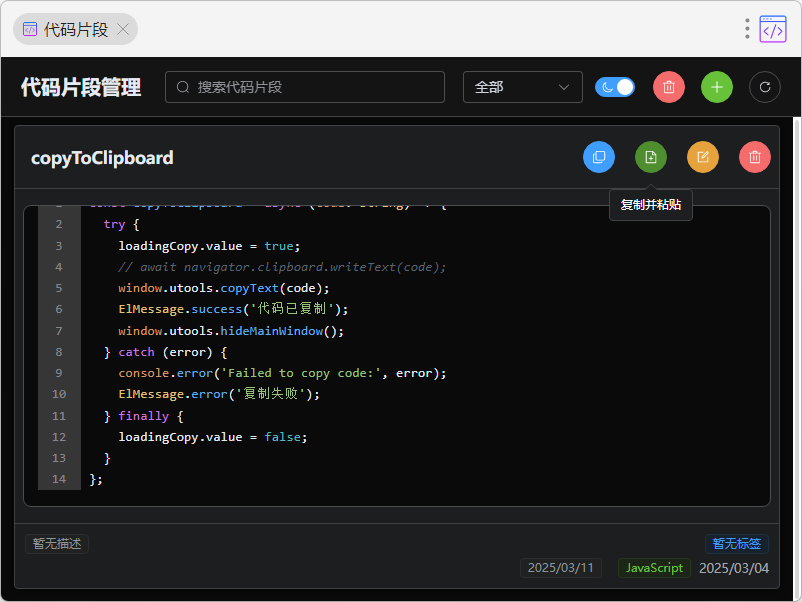Click the 暂无标签 tag

tap(737, 543)
